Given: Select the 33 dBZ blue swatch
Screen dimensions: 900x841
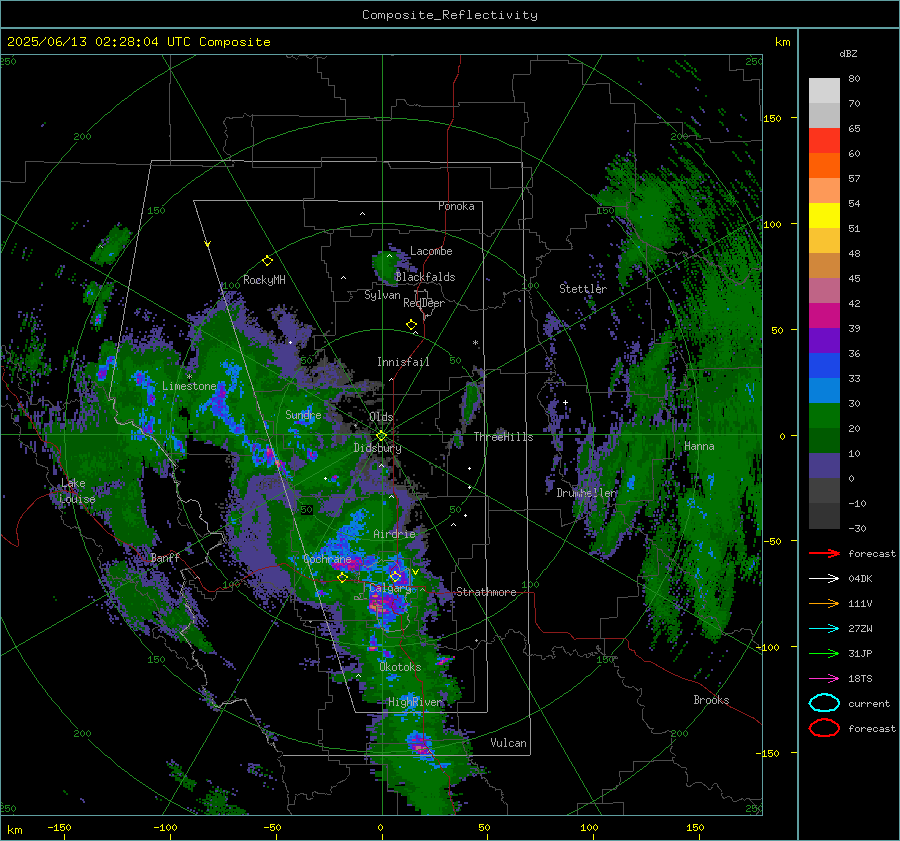Looking at the screenshot, I should pos(824,365).
